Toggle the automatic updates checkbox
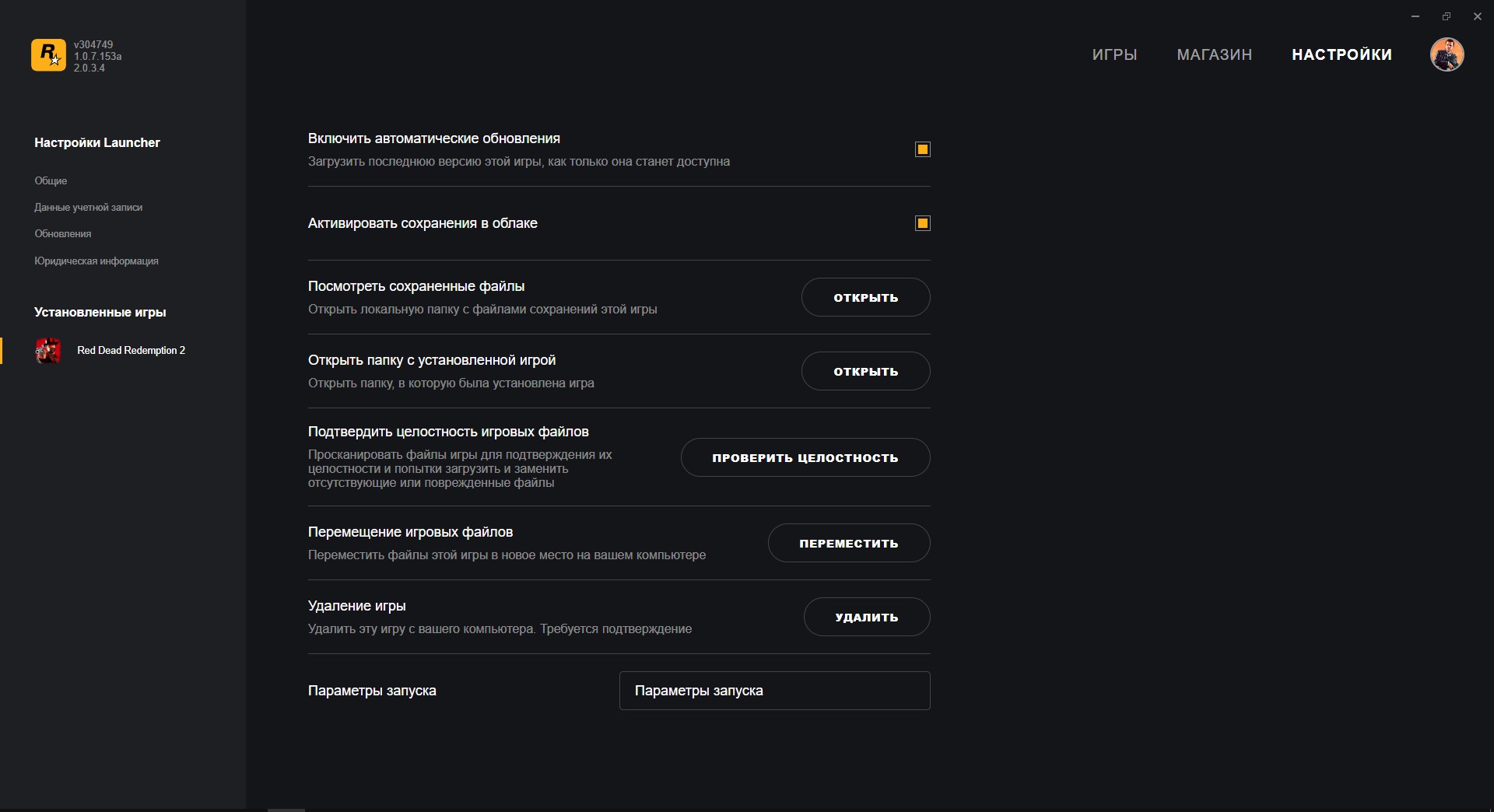 tap(923, 149)
